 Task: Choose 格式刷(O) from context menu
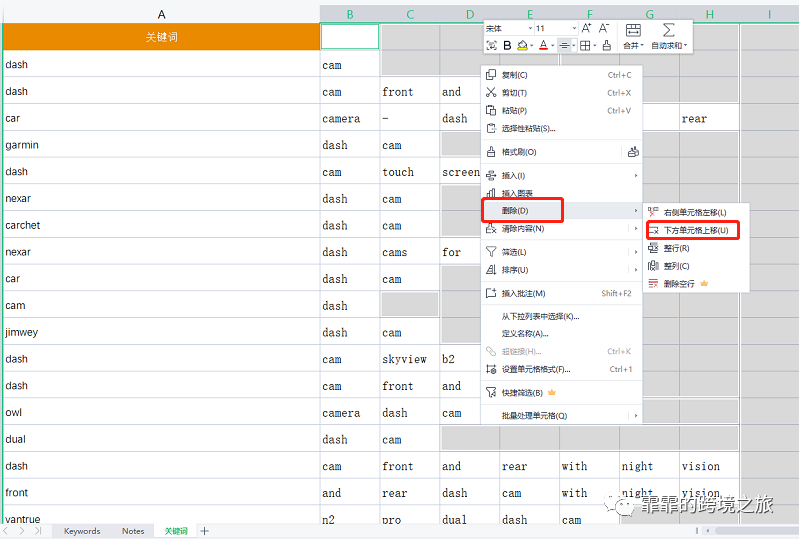(551, 152)
